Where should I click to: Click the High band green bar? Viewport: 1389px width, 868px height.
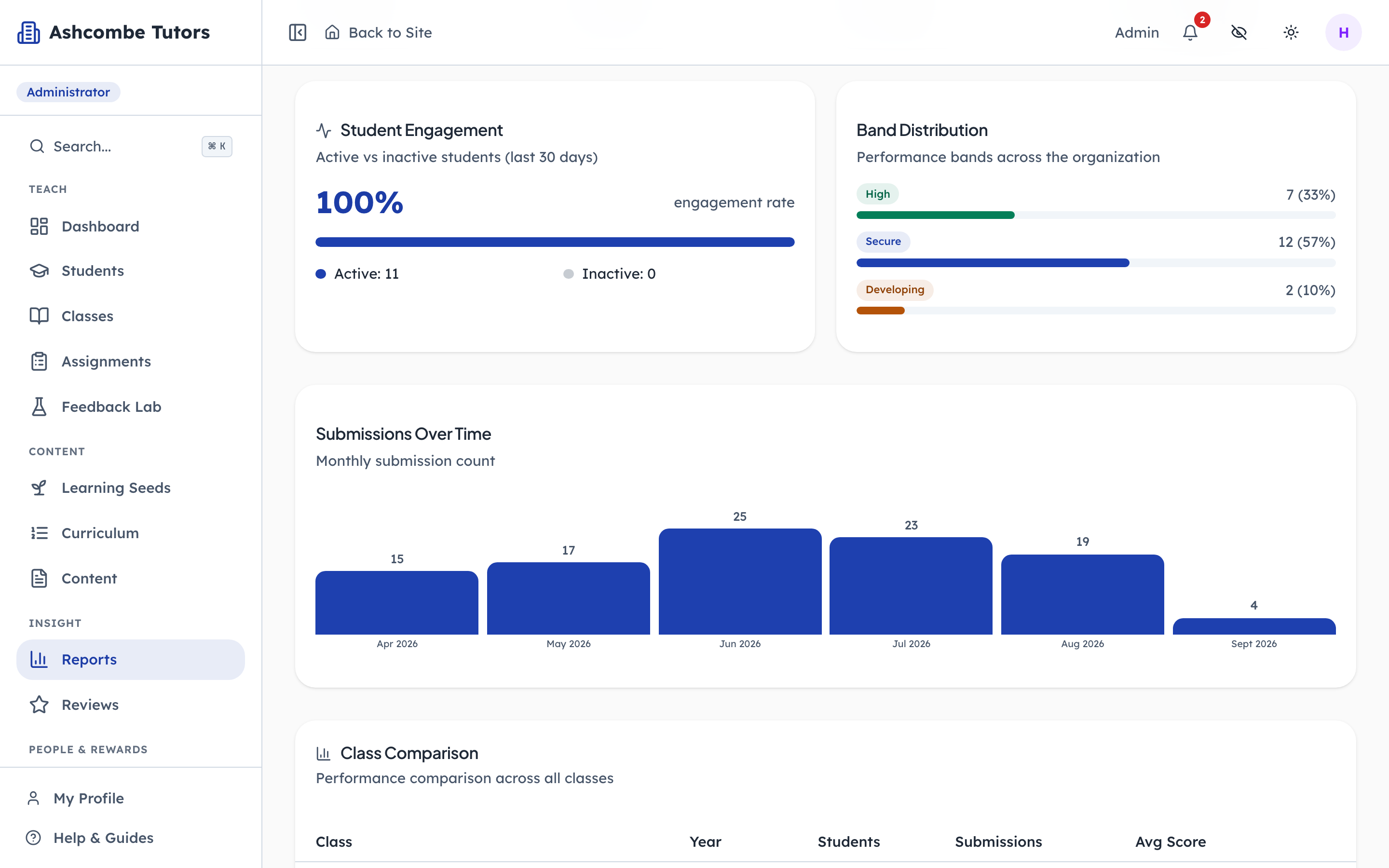[x=935, y=215]
